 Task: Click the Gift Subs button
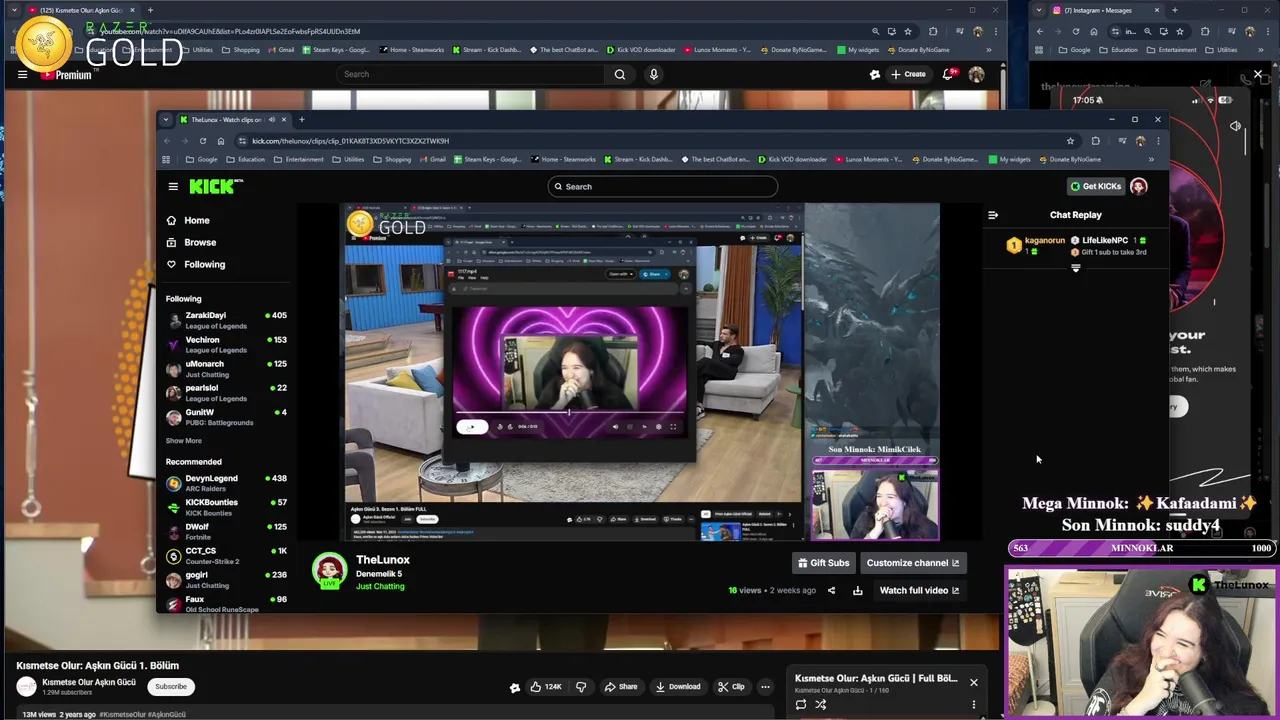coord(824,563)
